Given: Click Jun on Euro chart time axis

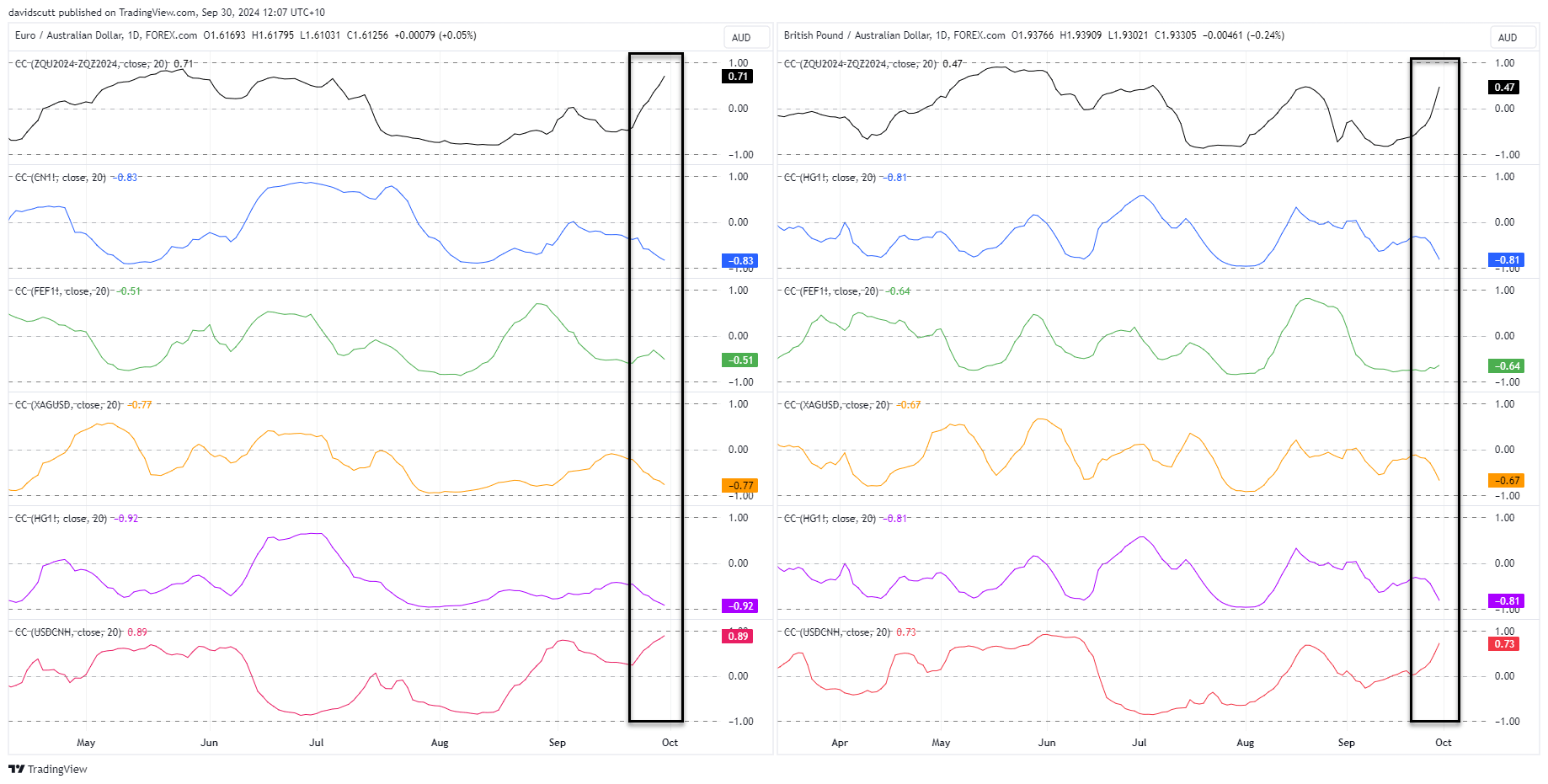Looking at the screenshot, I should tap(209, 743).
